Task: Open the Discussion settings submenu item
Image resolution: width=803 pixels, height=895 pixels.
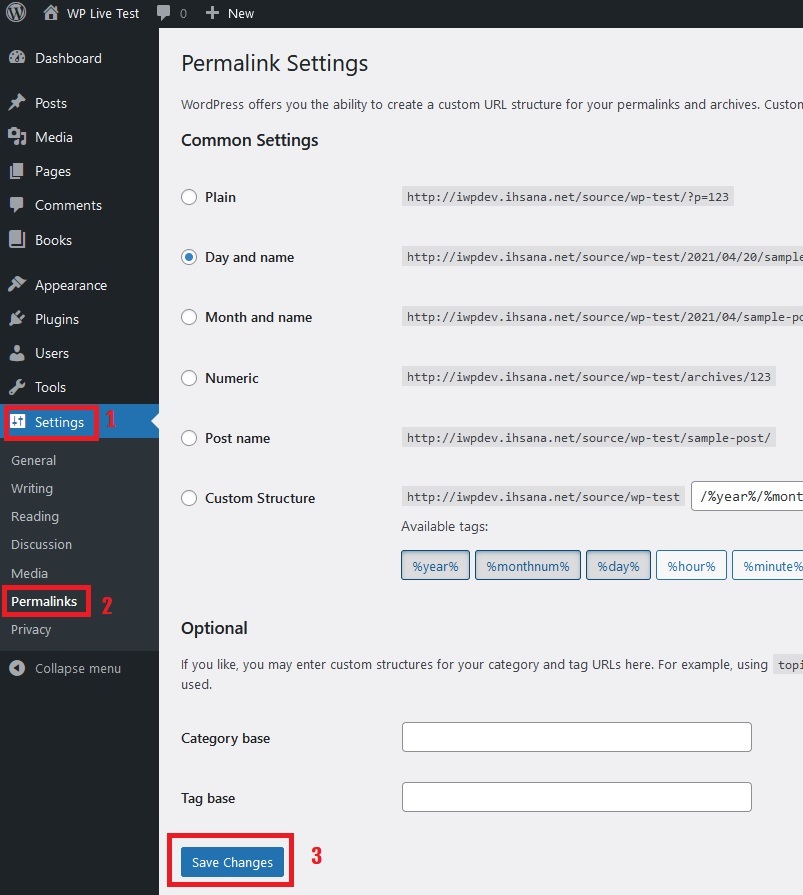Action: pyautogui.click(x=41, y=544)
